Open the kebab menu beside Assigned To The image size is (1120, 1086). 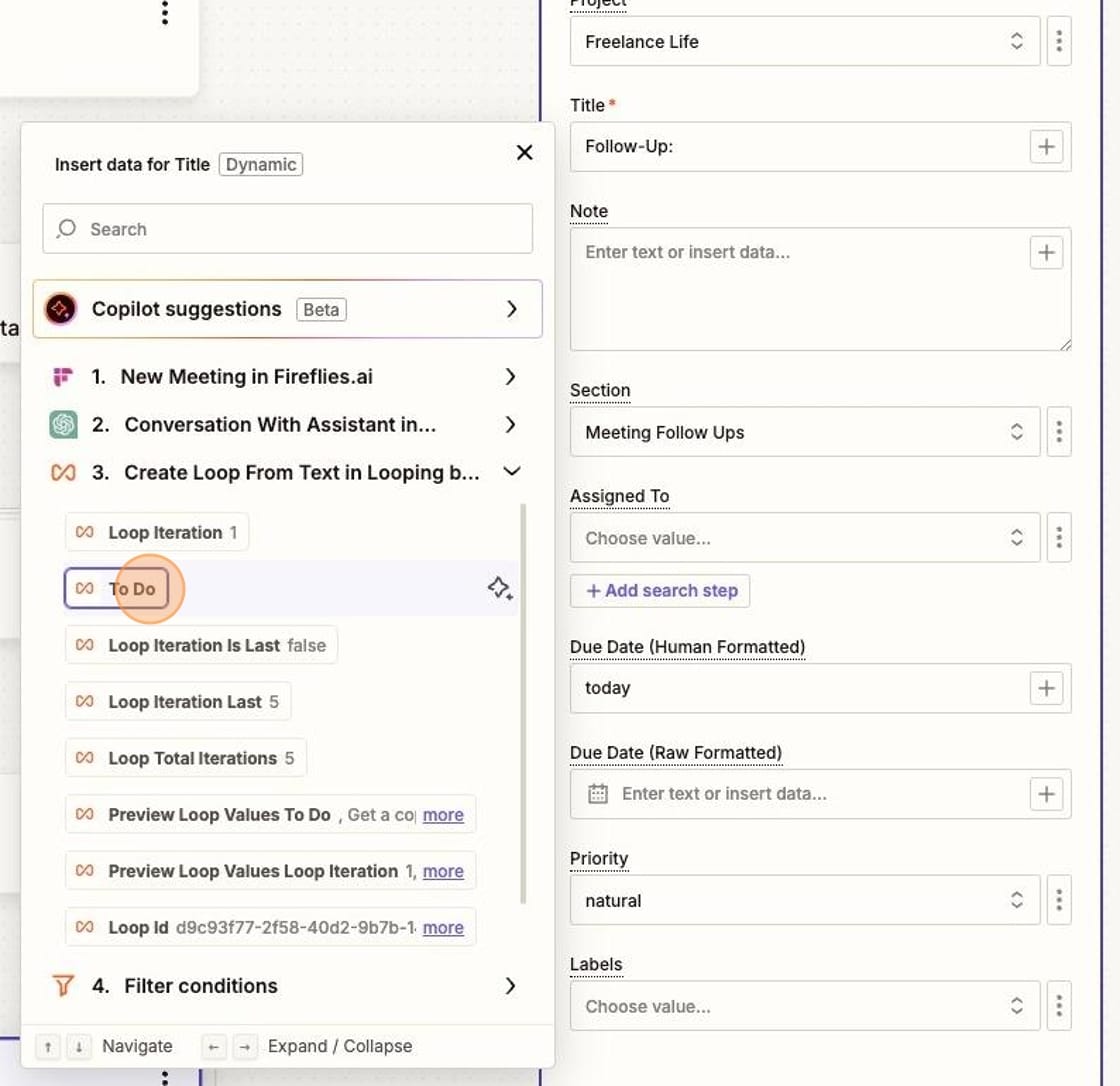[1059, 537]
